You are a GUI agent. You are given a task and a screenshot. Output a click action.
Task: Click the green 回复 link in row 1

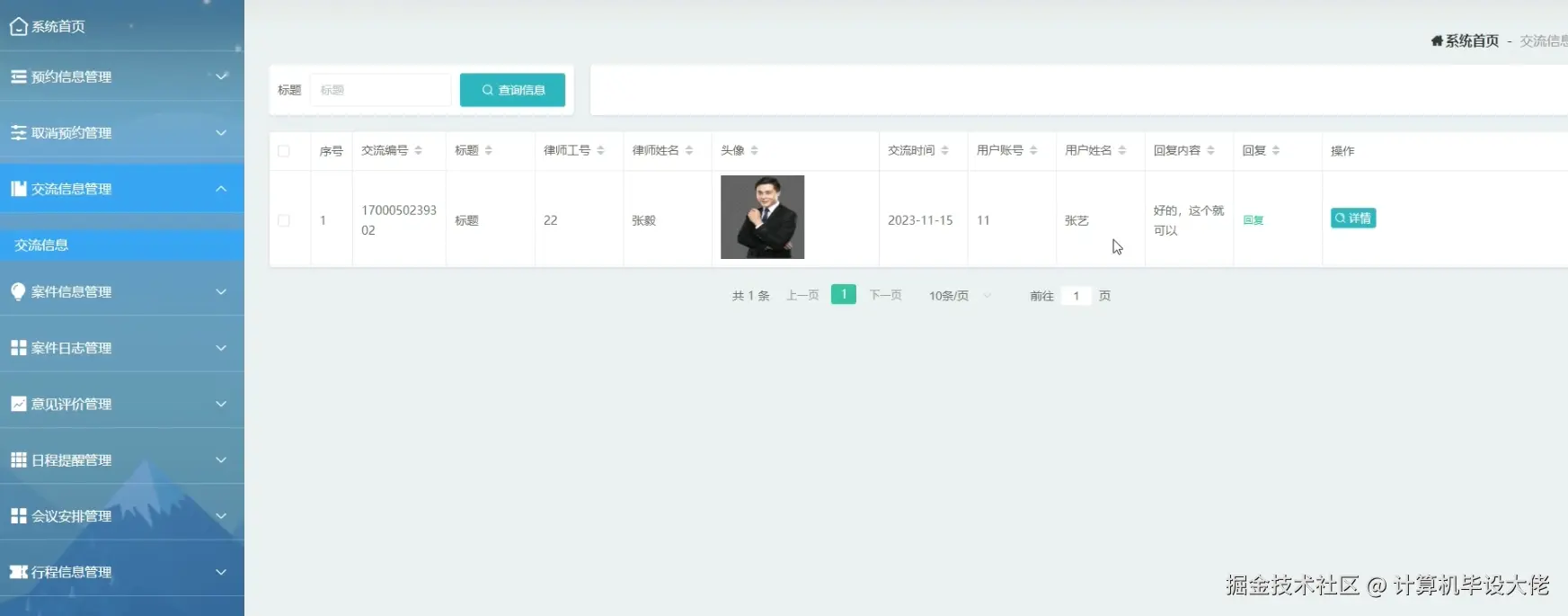pyautogui.click(x=1253, y=220)
